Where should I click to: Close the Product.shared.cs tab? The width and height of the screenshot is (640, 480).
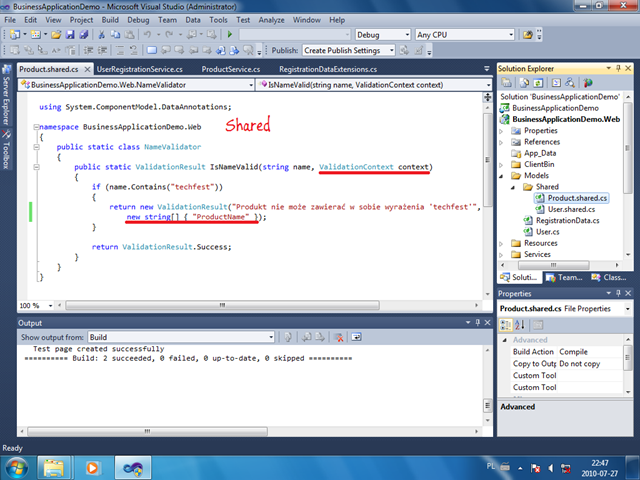coord(87,69)
